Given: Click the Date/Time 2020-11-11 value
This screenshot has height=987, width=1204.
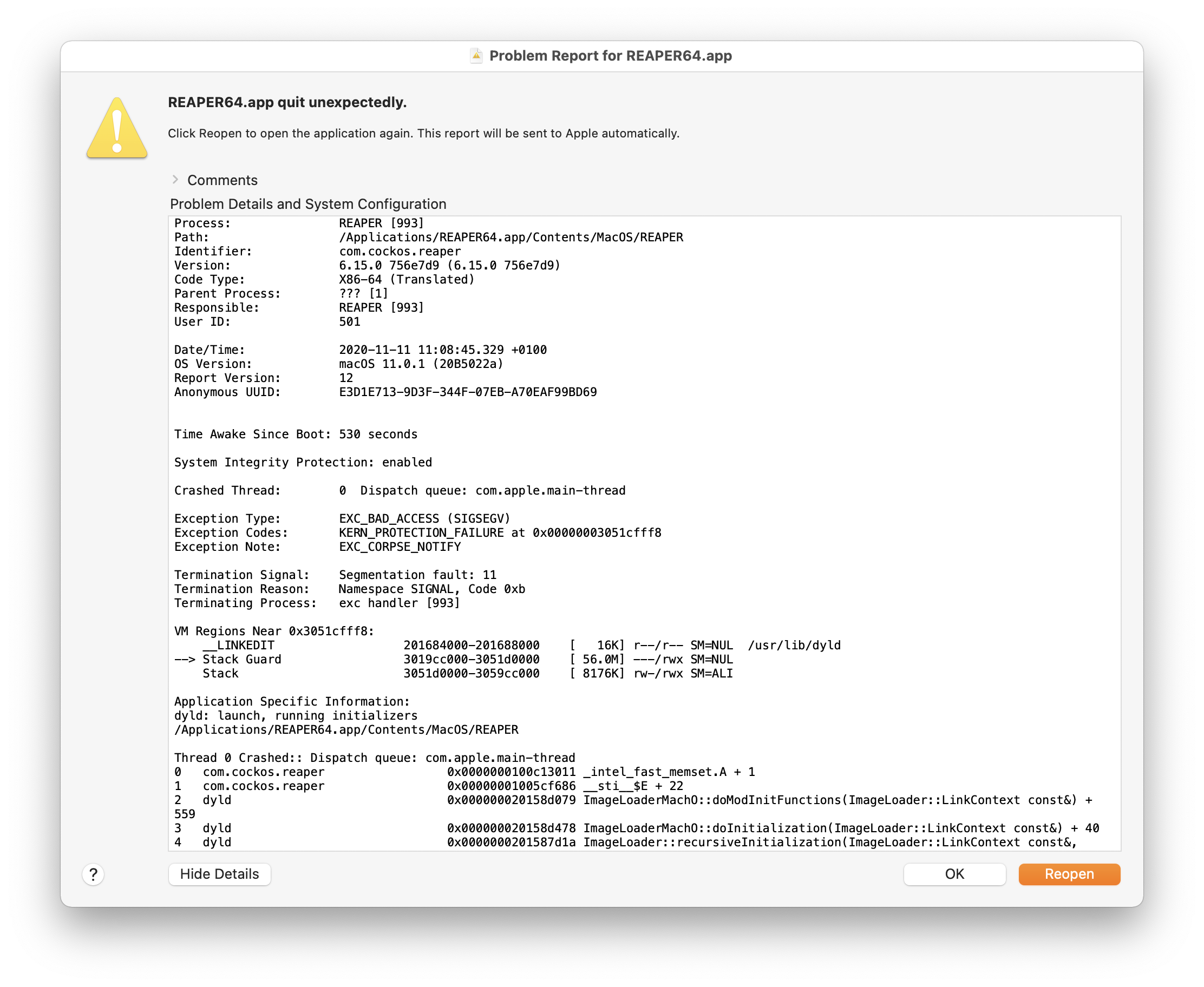Looking at the screenshot, I should click(443, 350).
